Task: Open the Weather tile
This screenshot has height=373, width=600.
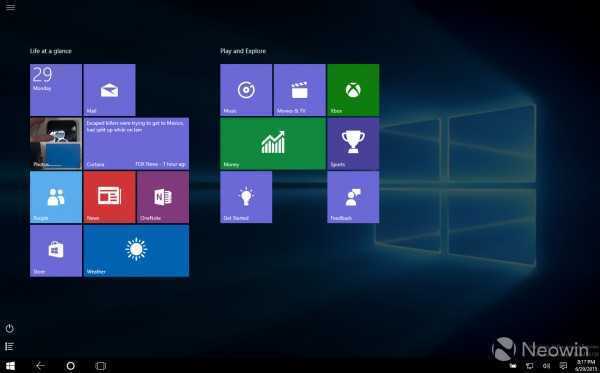Action: (136, 251)
